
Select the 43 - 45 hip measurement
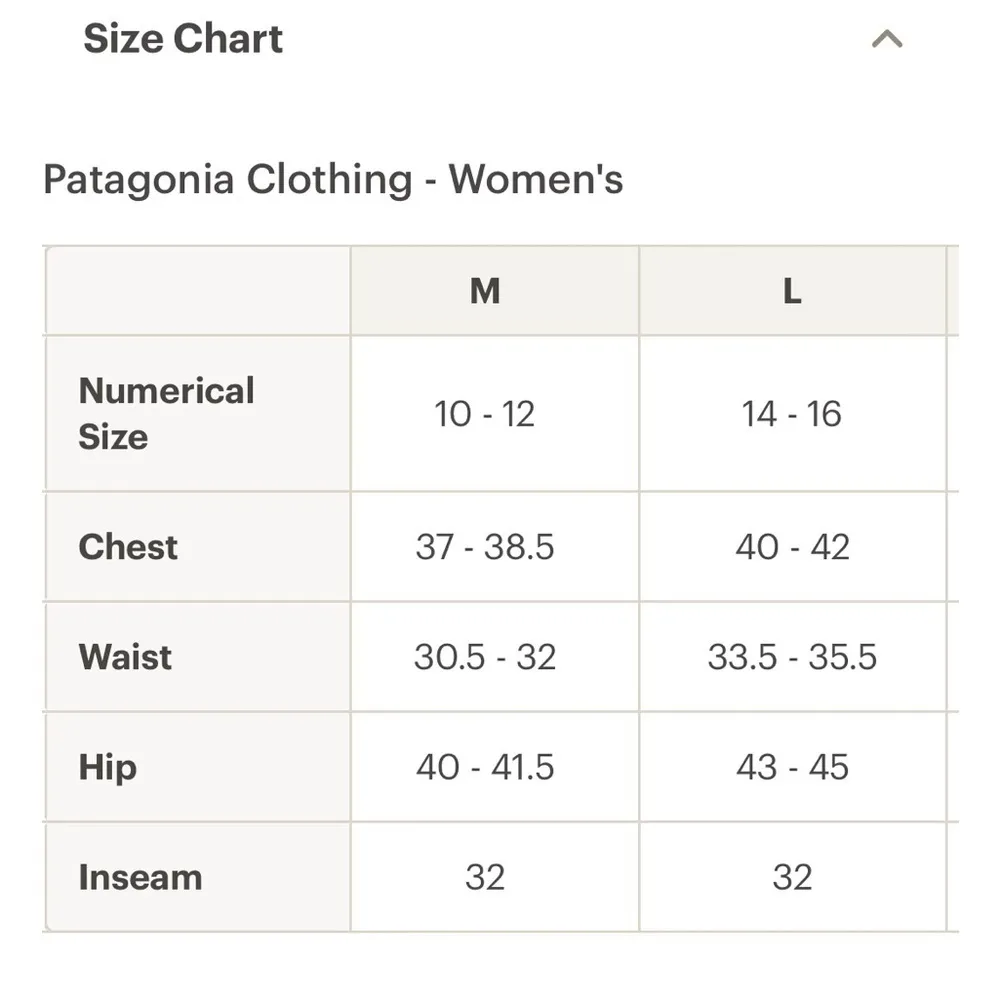(x=792, y=767)
